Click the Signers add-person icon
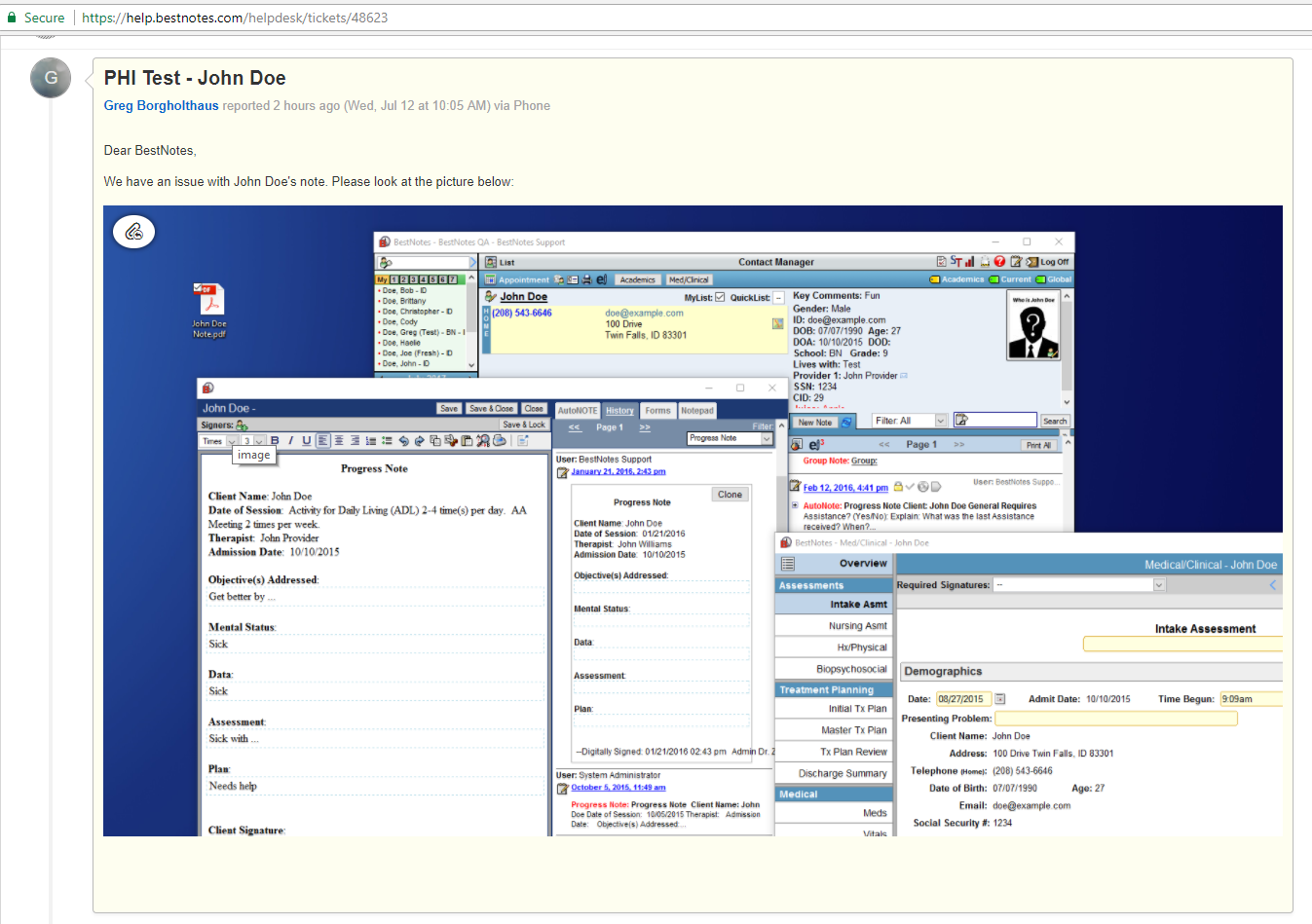Screen dimensions: 1312x924 [242, 425]
